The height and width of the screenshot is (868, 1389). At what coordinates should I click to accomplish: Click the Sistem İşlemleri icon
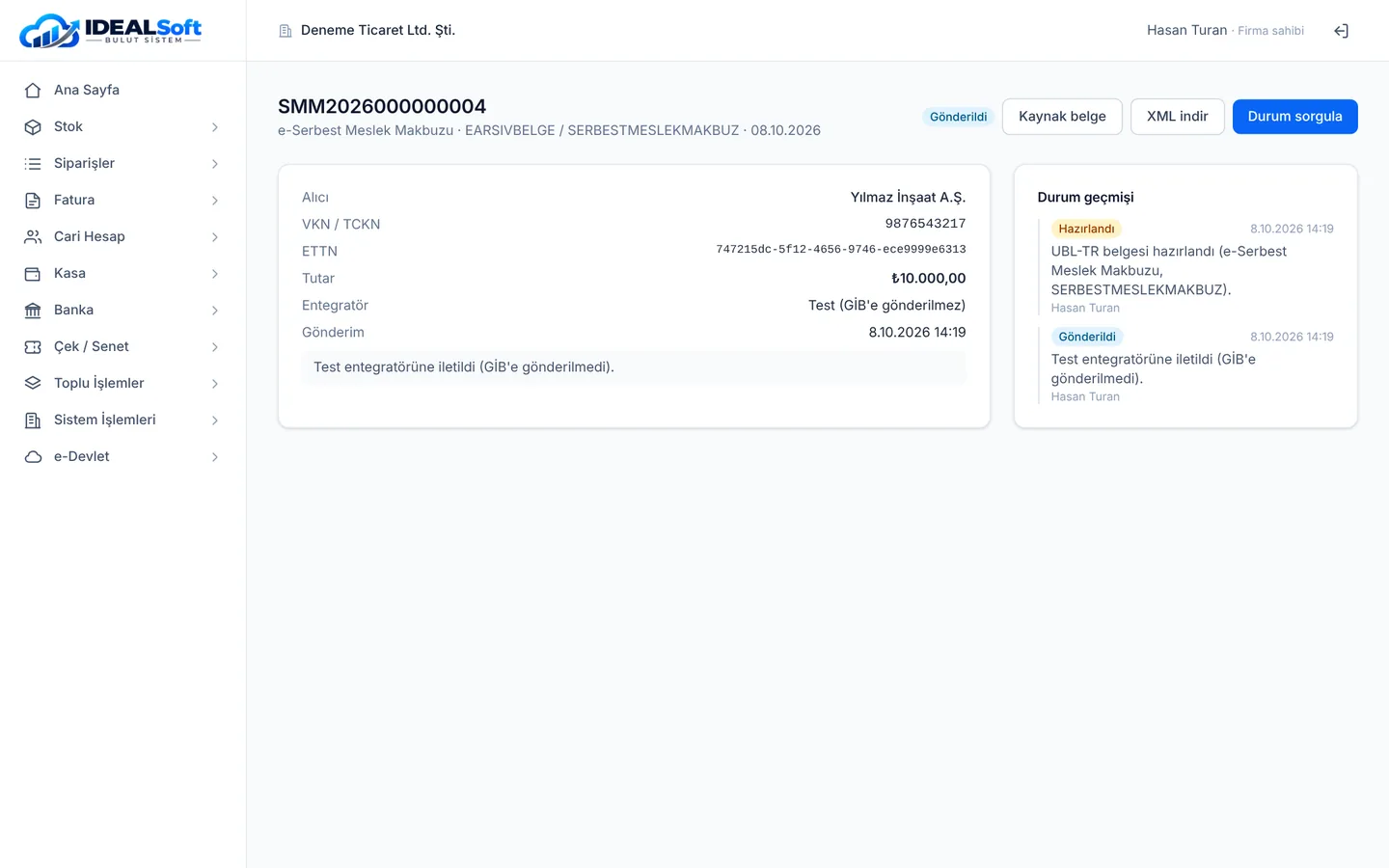pyautogui.click(x=33, y=420)
